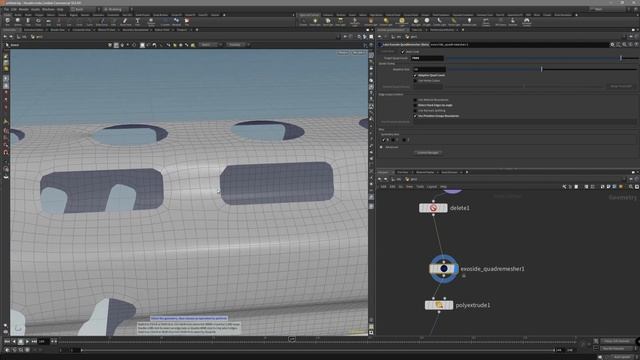Select the Tube shelf tool
640x360 pixels.
(28, 21)
